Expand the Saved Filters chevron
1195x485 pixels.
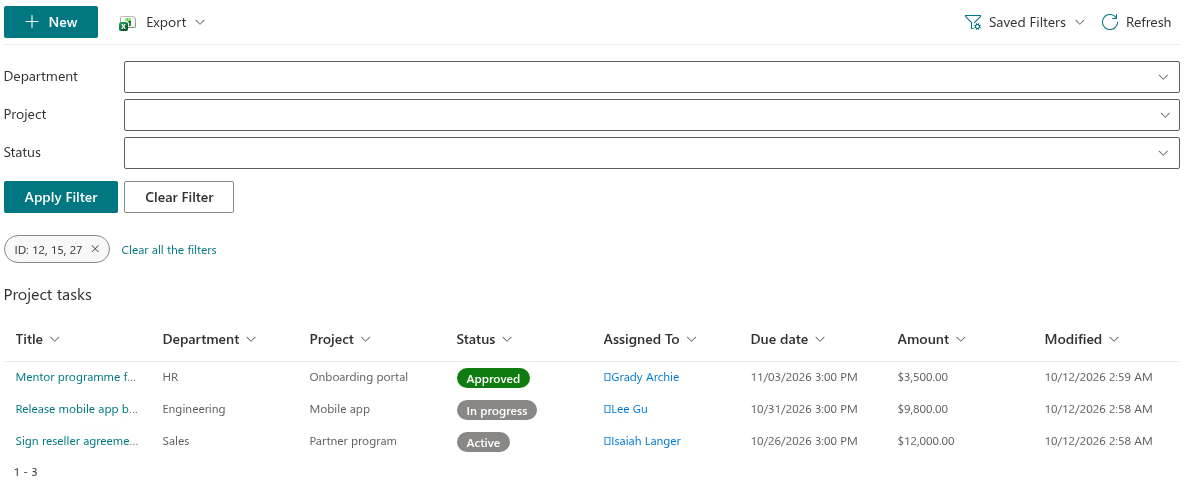click(x=1079, y=22)
